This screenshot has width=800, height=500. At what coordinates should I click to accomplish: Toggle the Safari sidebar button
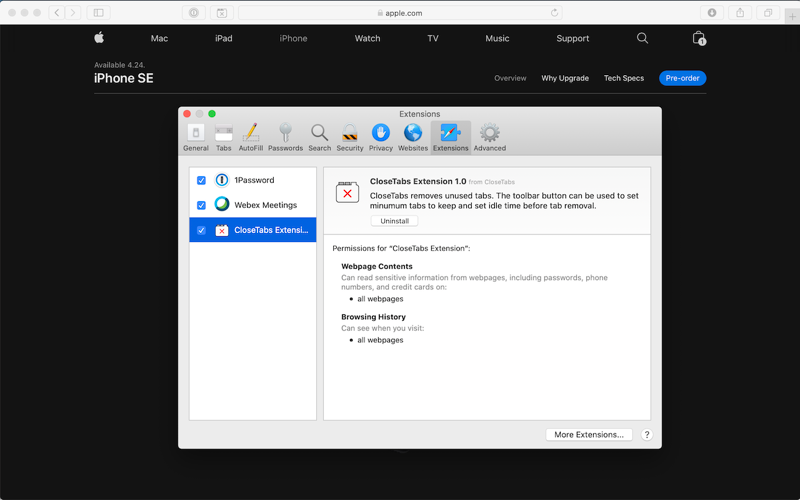coord(98,13)
